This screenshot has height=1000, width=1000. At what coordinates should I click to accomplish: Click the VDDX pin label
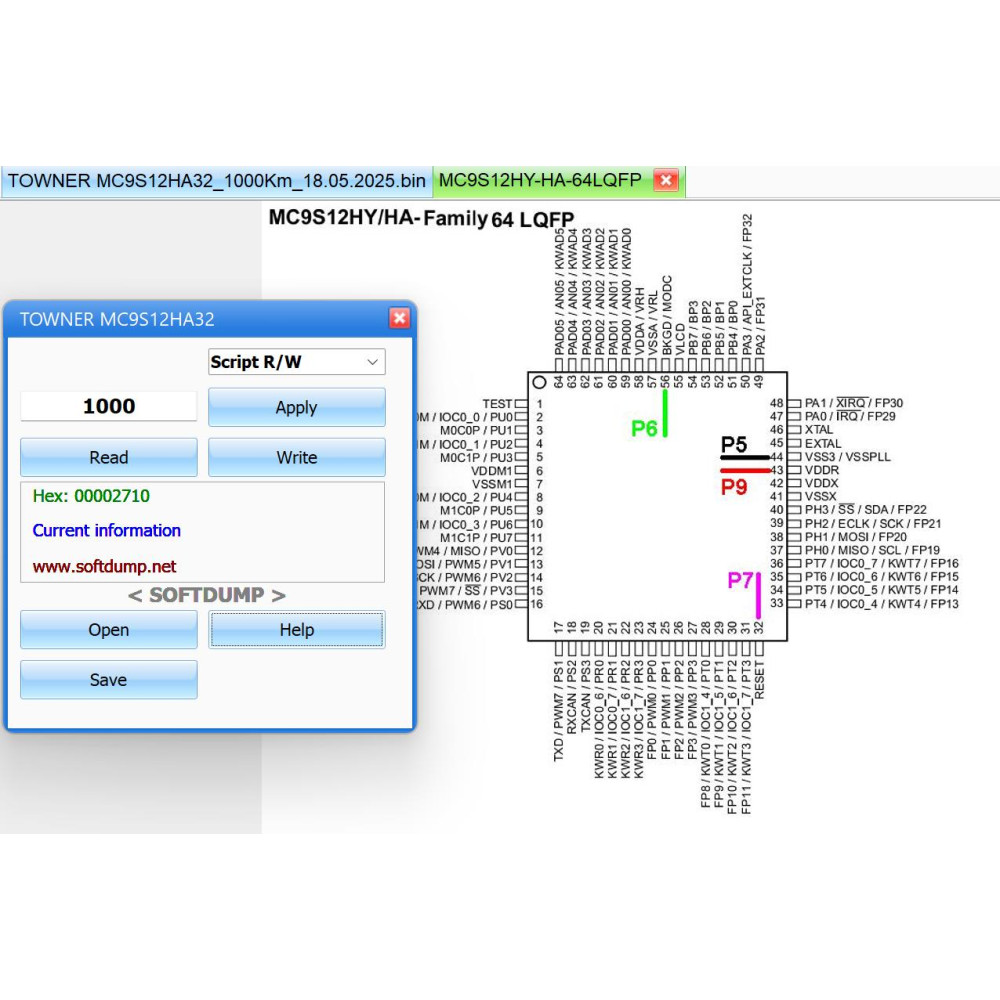coord(821,483)
